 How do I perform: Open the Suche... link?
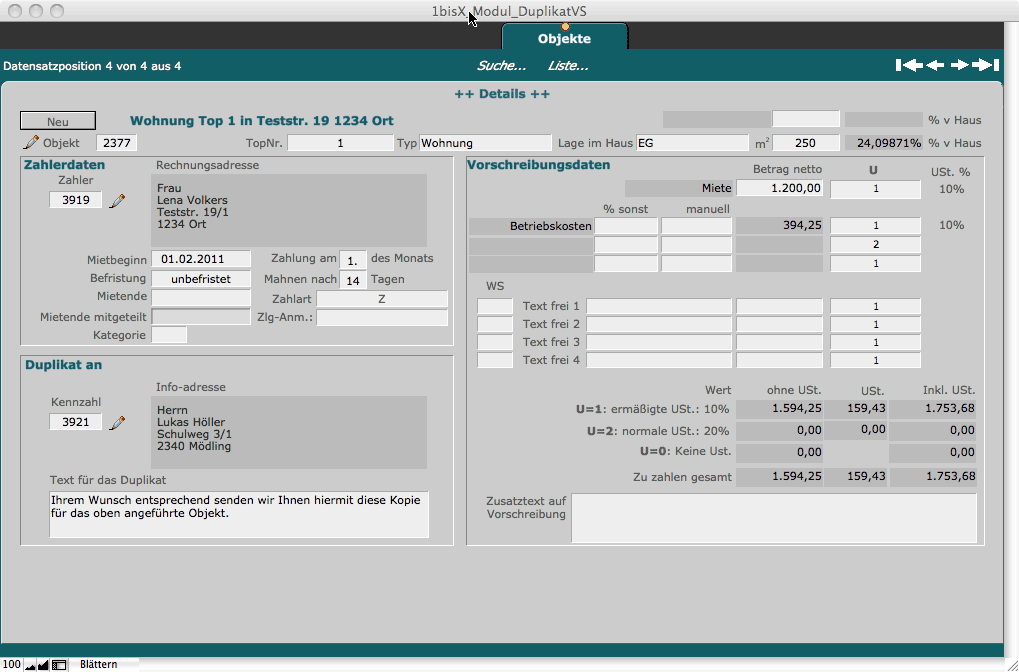point(501,66)
